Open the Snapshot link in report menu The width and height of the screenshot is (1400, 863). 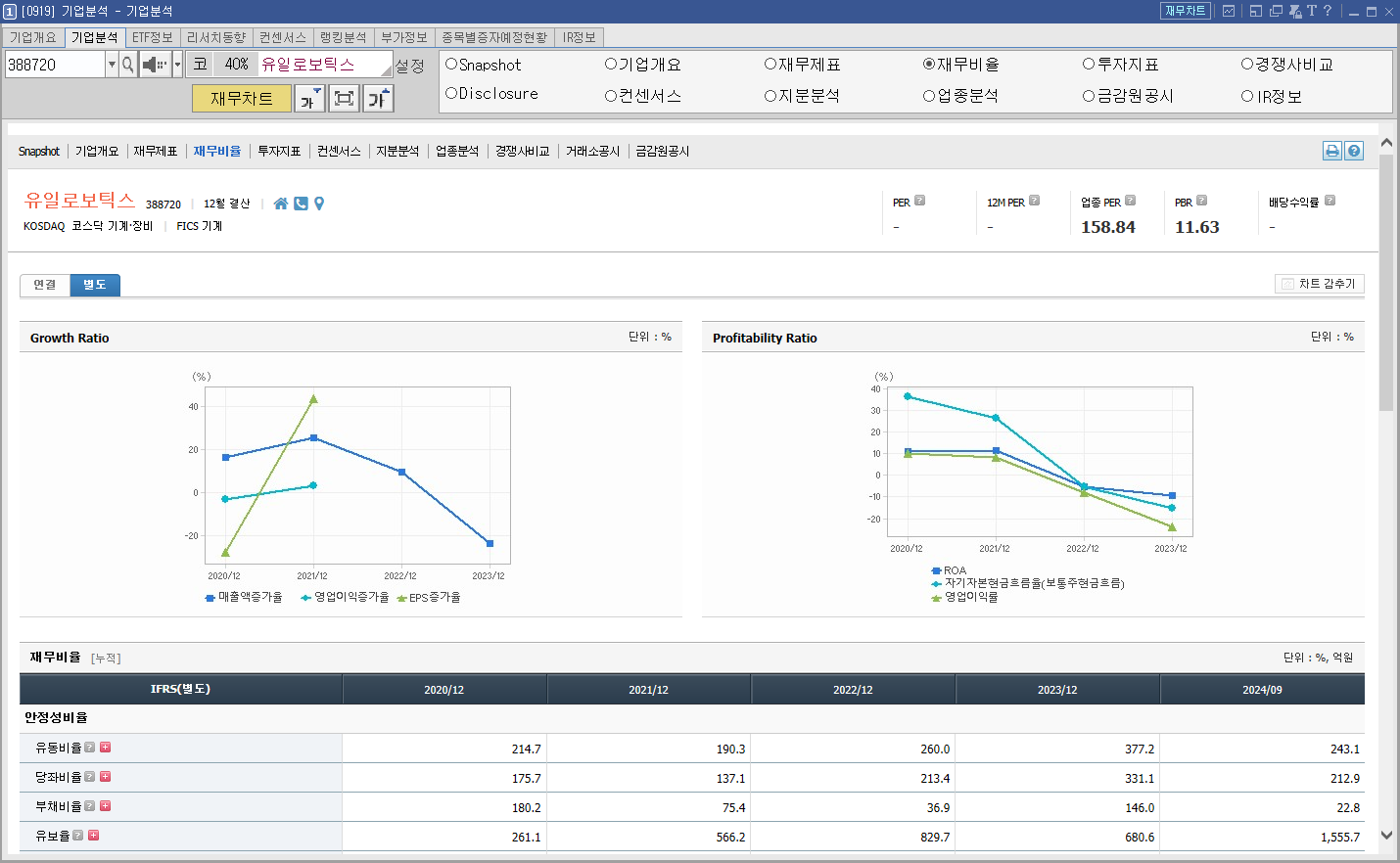(39, 151)
